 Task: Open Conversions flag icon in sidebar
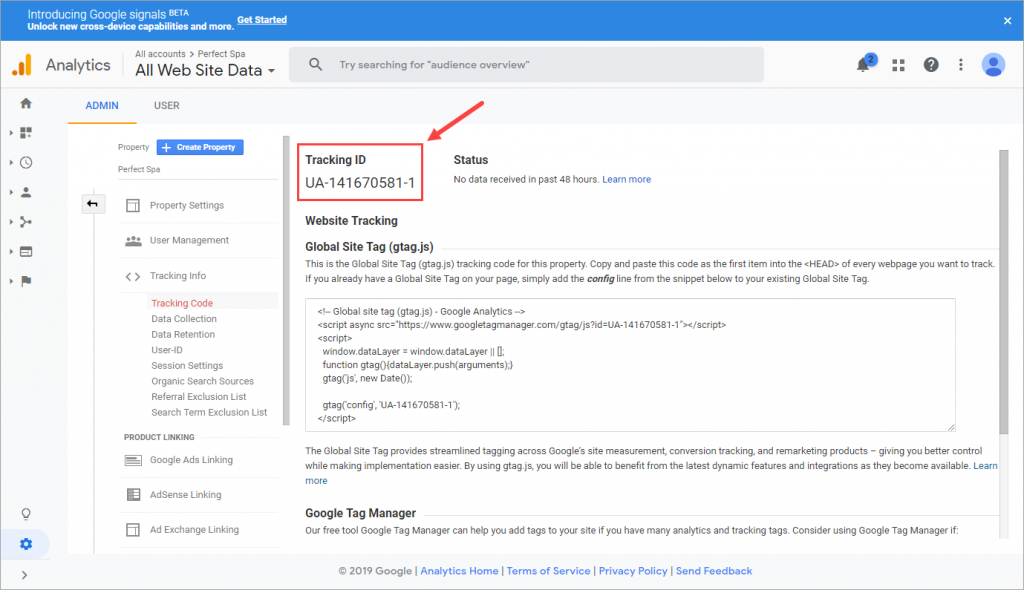coord(26,281)
